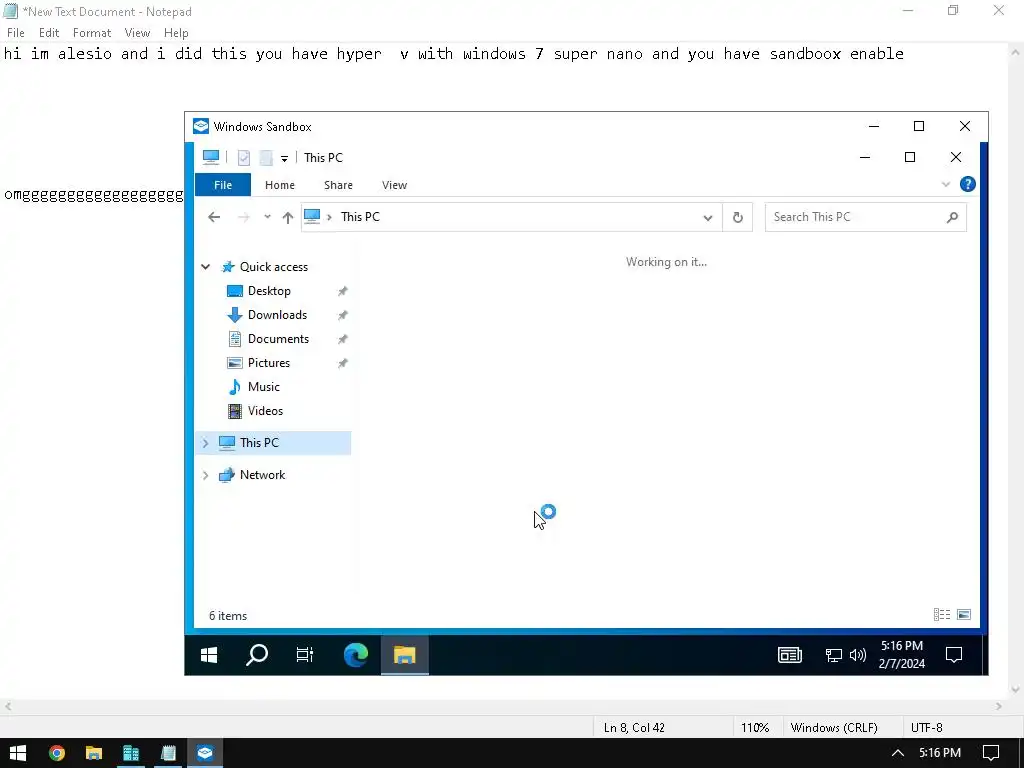Open Notepad's View menu
This screenshot has width=1024, height=768.
click(137, 33)
